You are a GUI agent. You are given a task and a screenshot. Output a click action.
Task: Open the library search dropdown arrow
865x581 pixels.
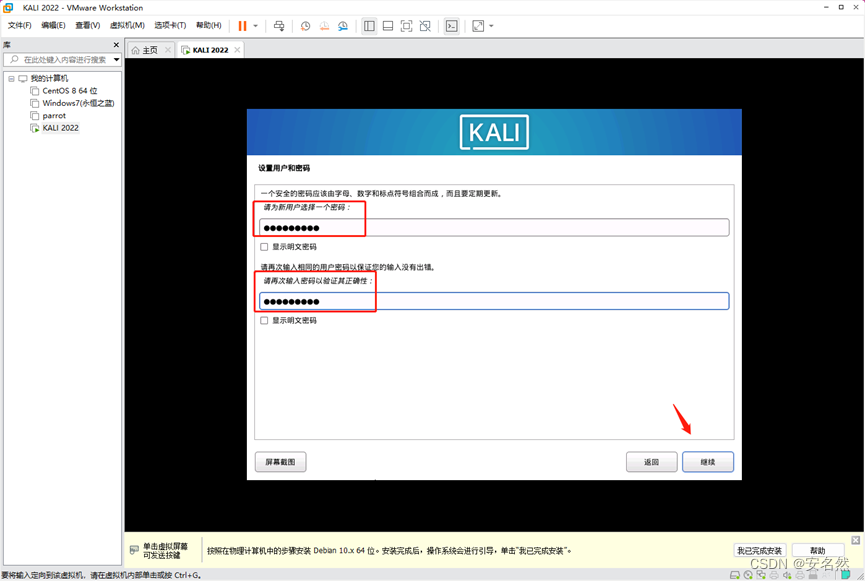click(x=116, y=60)
